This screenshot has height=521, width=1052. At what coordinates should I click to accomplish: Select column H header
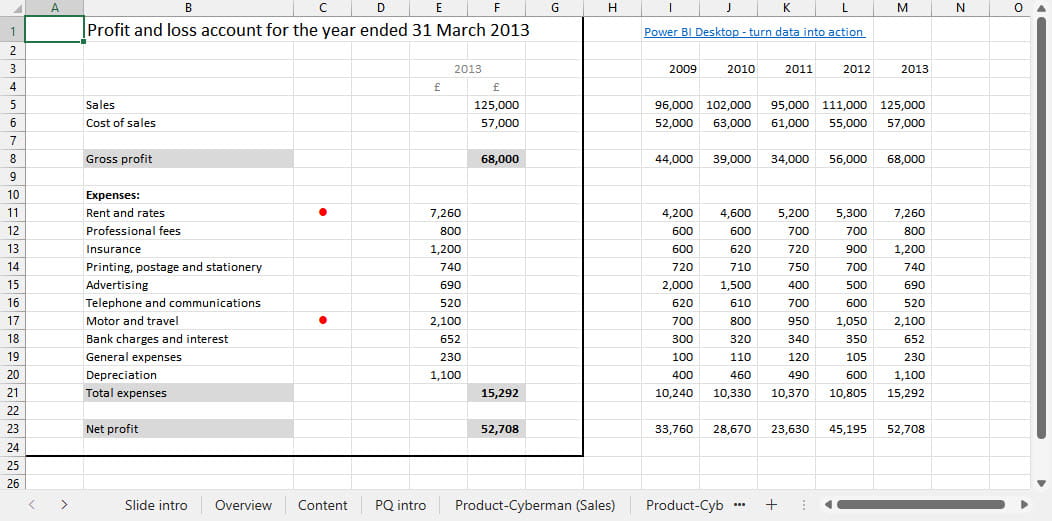coord(613,8)
